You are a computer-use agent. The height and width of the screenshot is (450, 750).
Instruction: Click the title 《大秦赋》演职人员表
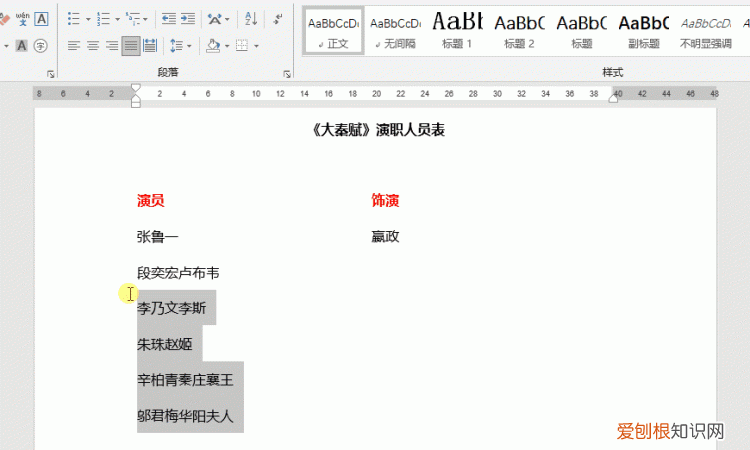pos(379,130)
